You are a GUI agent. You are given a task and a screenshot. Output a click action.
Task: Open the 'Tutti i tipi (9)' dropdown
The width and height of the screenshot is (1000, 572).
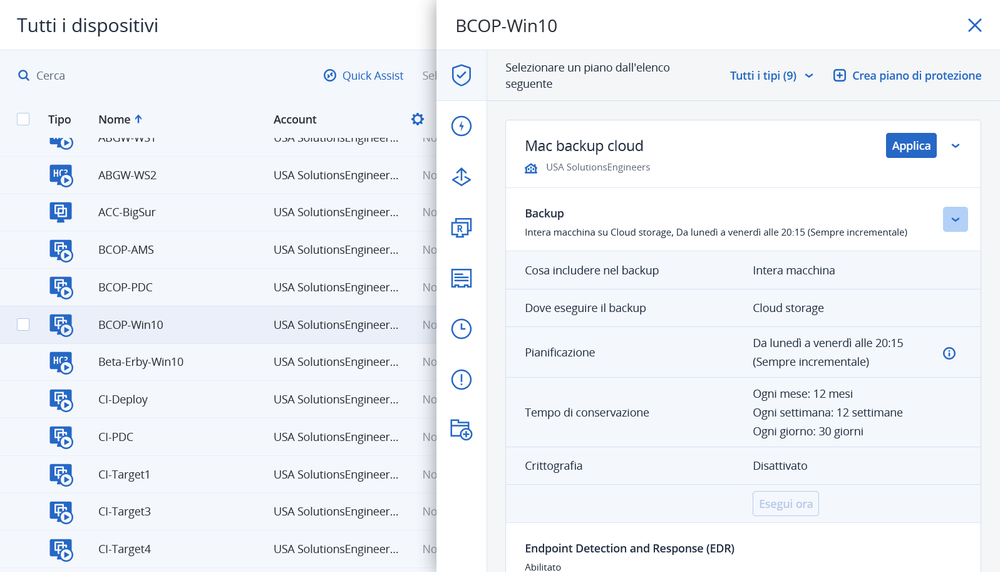[771, 76]
